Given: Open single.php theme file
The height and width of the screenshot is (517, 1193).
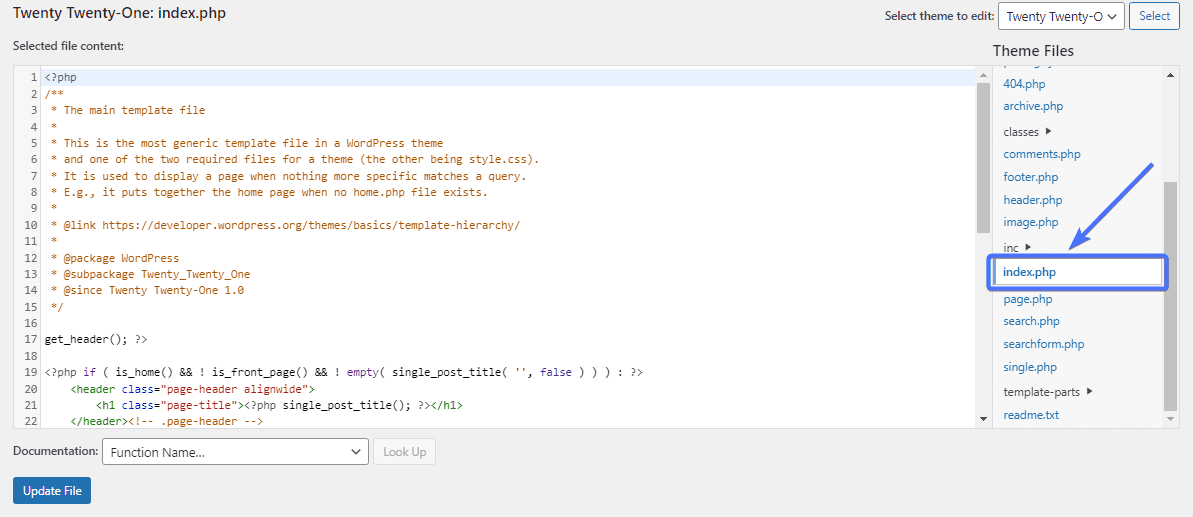Looking at the screenshot, I should coord(1030,367).
